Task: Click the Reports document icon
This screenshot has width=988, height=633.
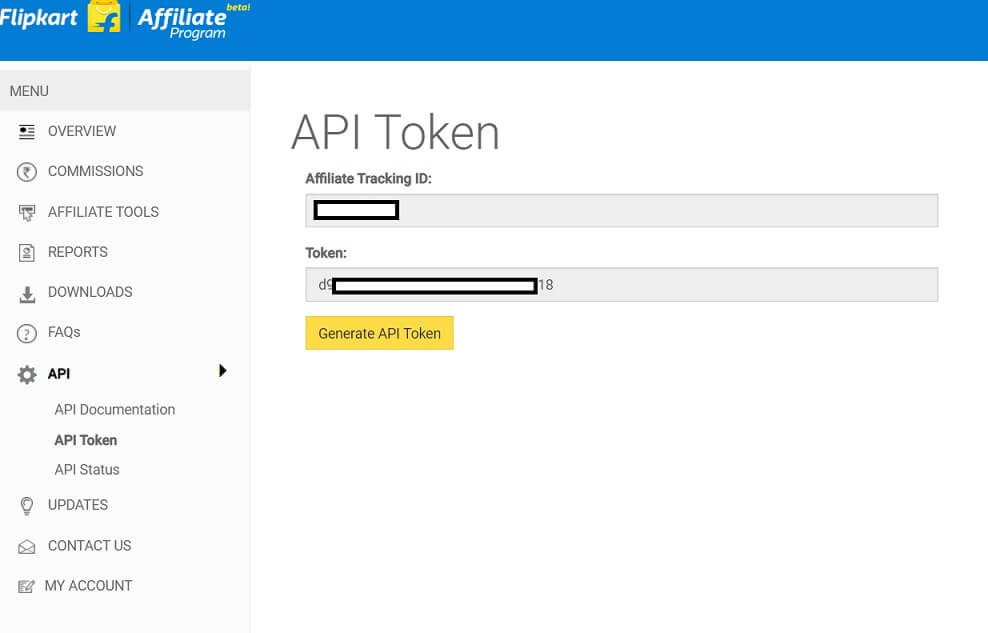Action: 26,253
